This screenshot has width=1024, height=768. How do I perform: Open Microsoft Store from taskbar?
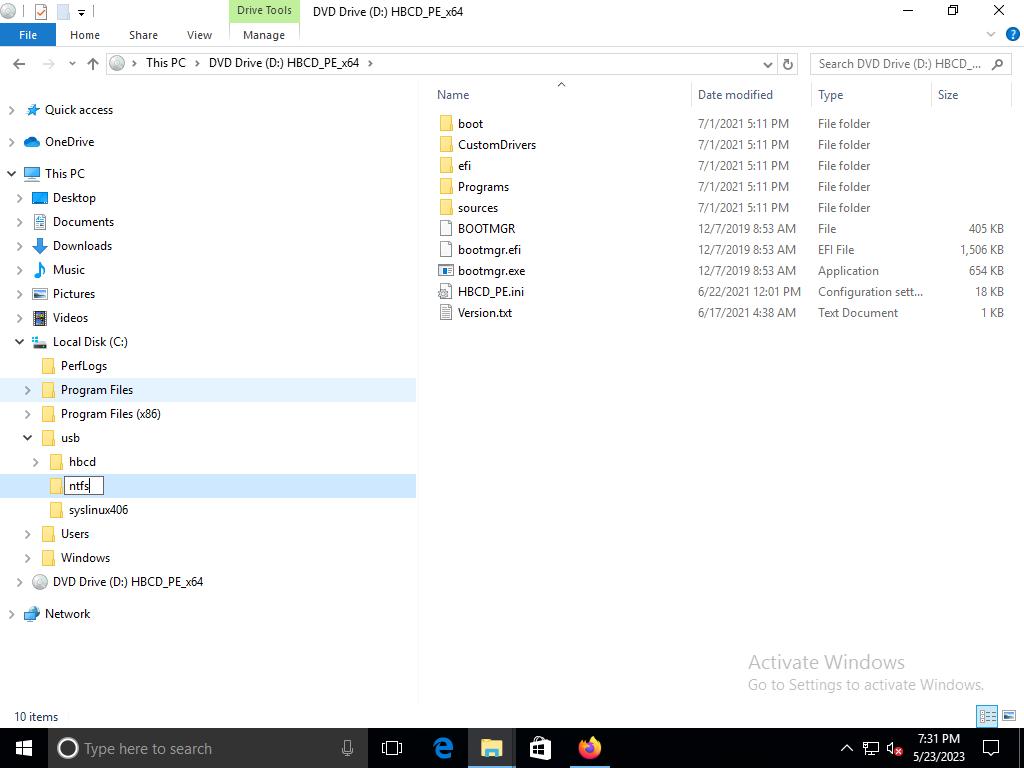[540, 748]
